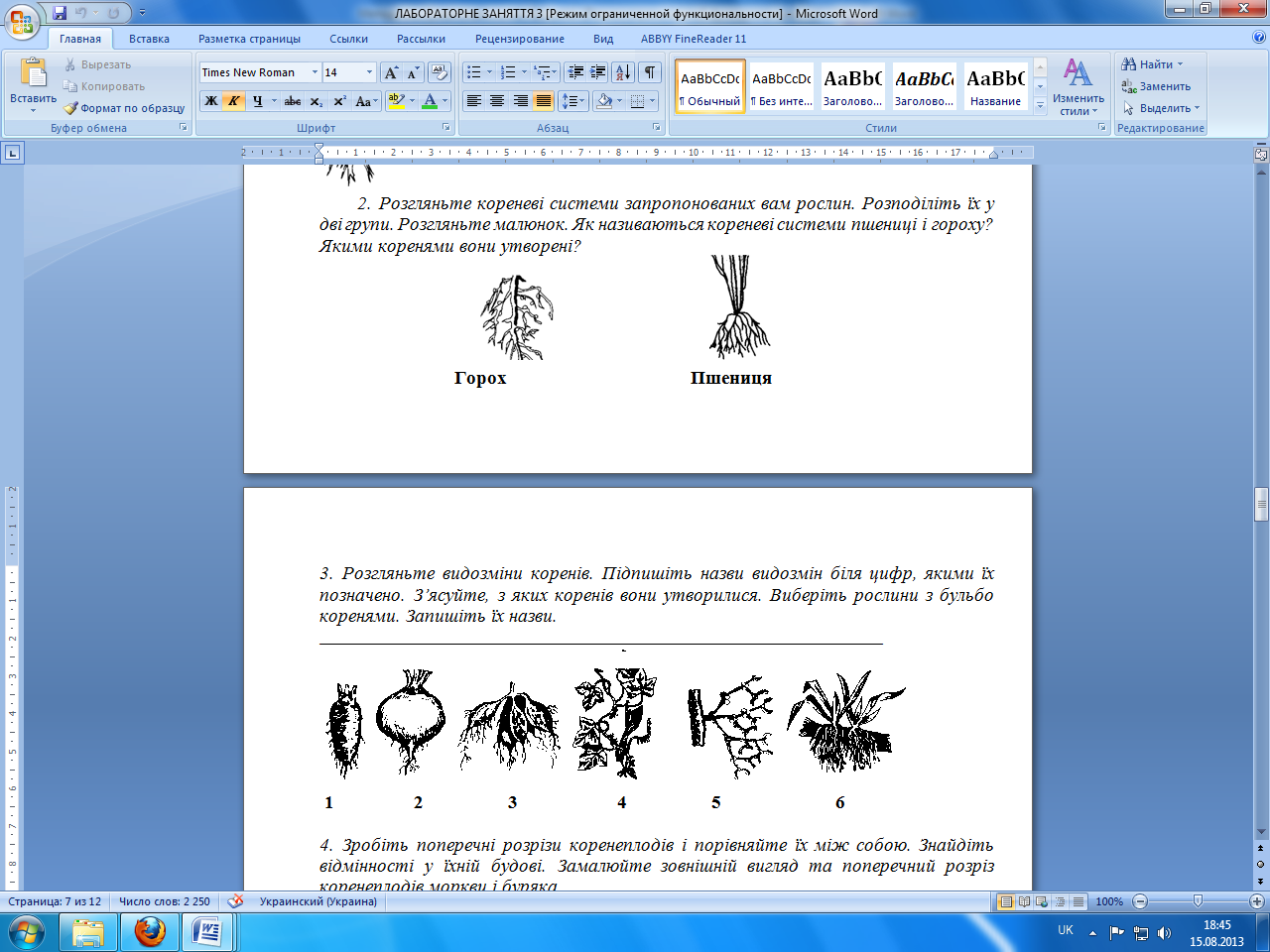Open borders dropdown
1270x952 pixels.
coord(651,101)
